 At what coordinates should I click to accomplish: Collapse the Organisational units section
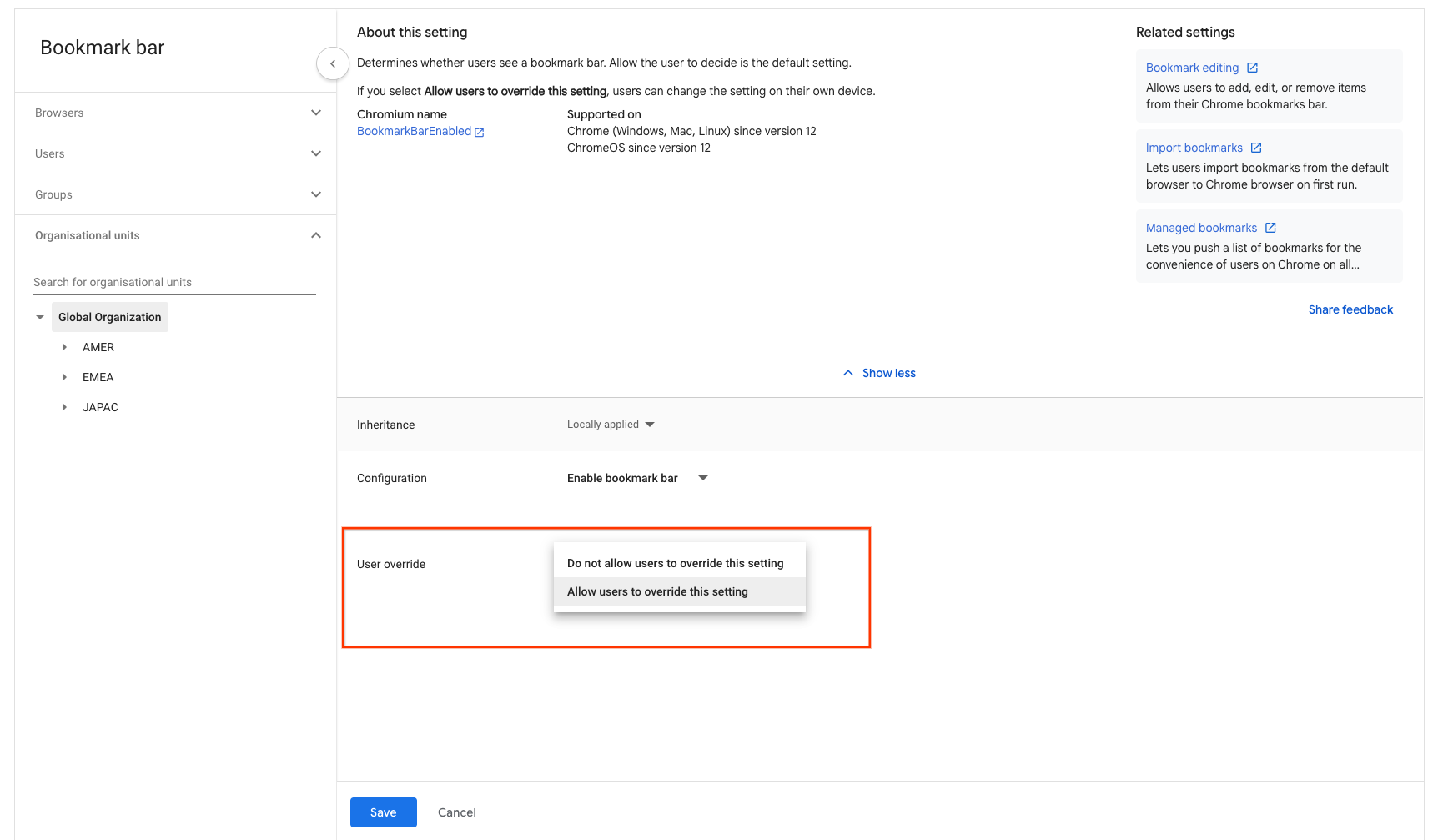316,235
